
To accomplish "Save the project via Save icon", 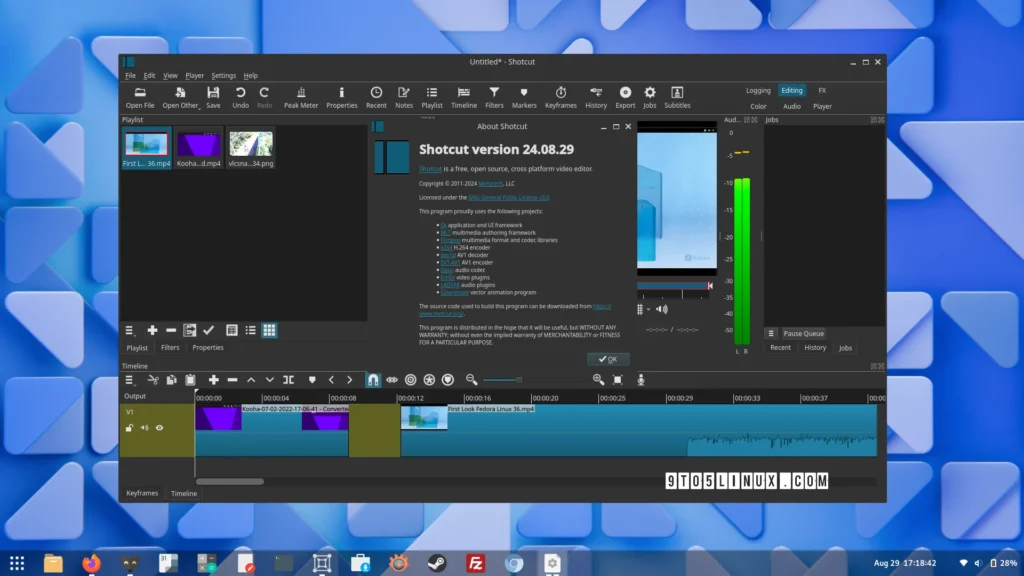I will (x=213, y=97).
